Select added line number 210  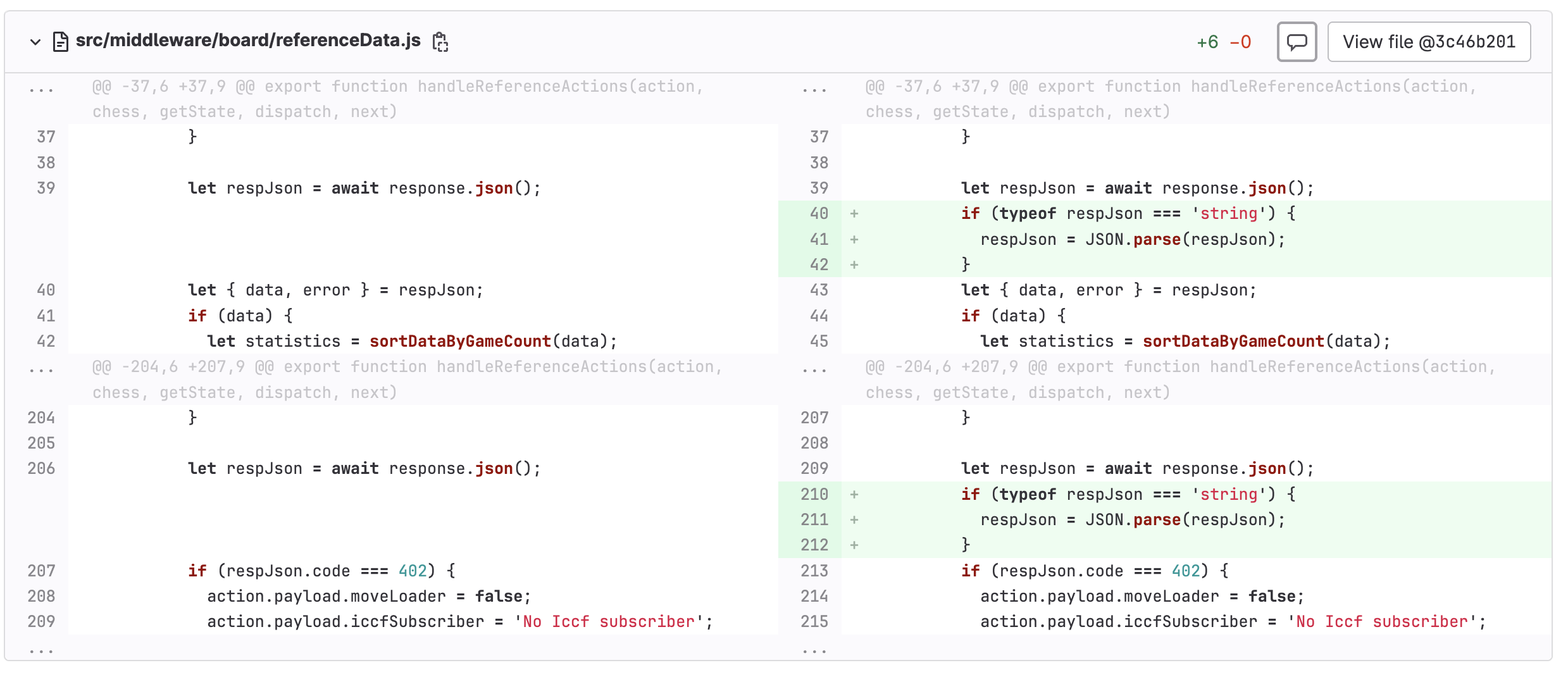coord(814,494)
